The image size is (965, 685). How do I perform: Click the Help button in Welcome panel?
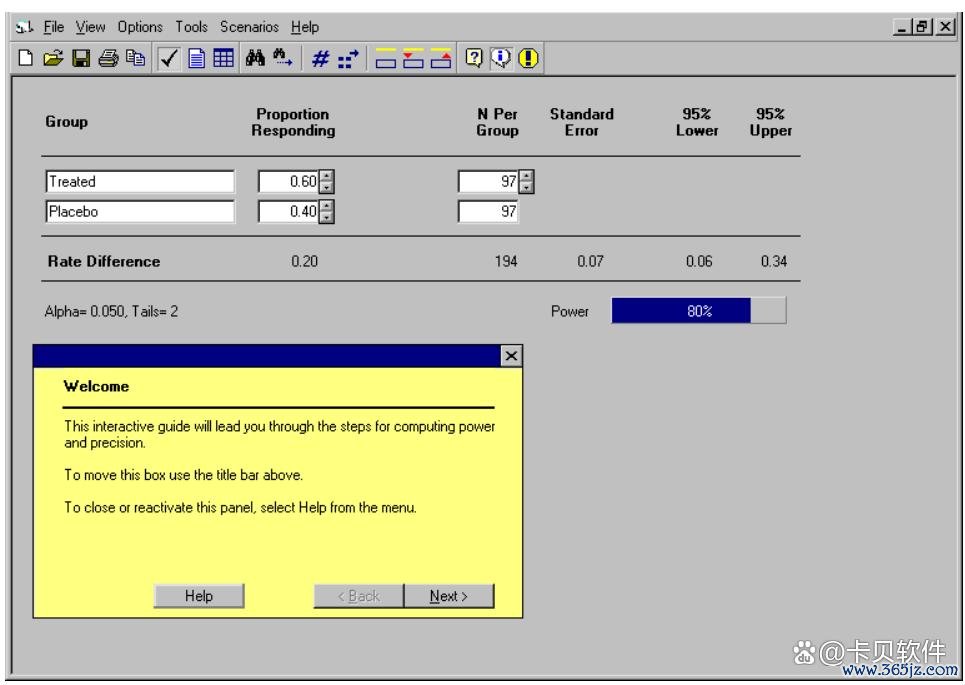pos(198,596)
